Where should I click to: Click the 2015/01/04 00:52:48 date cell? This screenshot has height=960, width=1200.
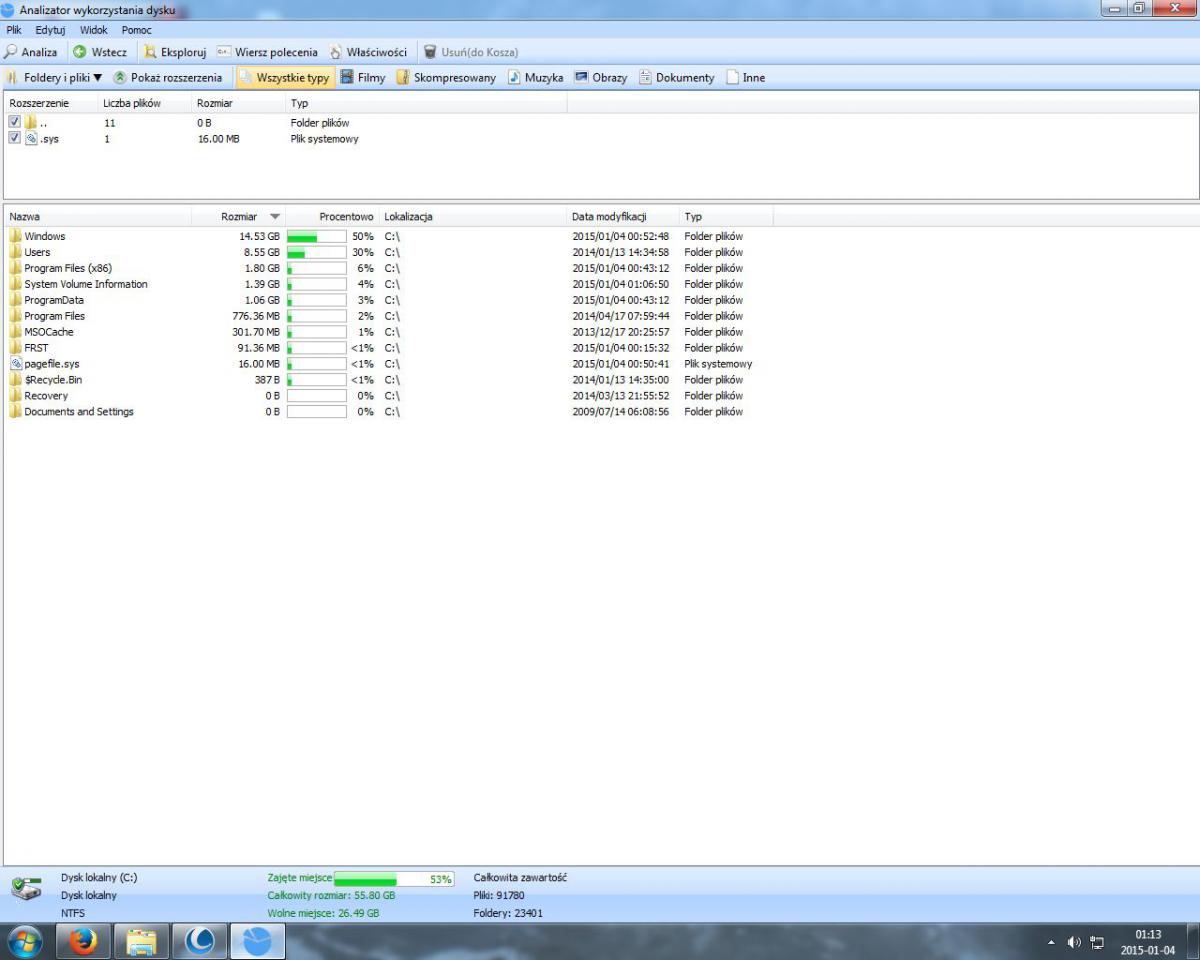point(621,236)
